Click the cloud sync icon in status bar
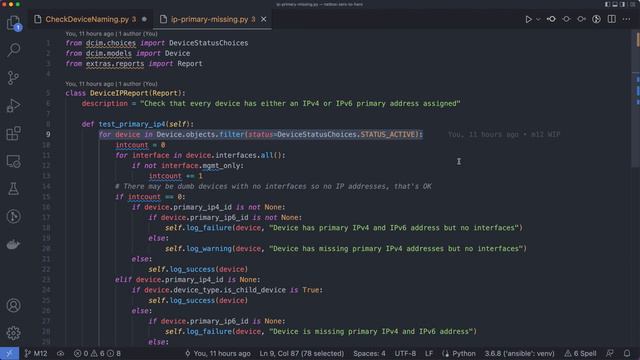Image resolution: width=640 pixels, height=360 pixels. tap(60, 353)
